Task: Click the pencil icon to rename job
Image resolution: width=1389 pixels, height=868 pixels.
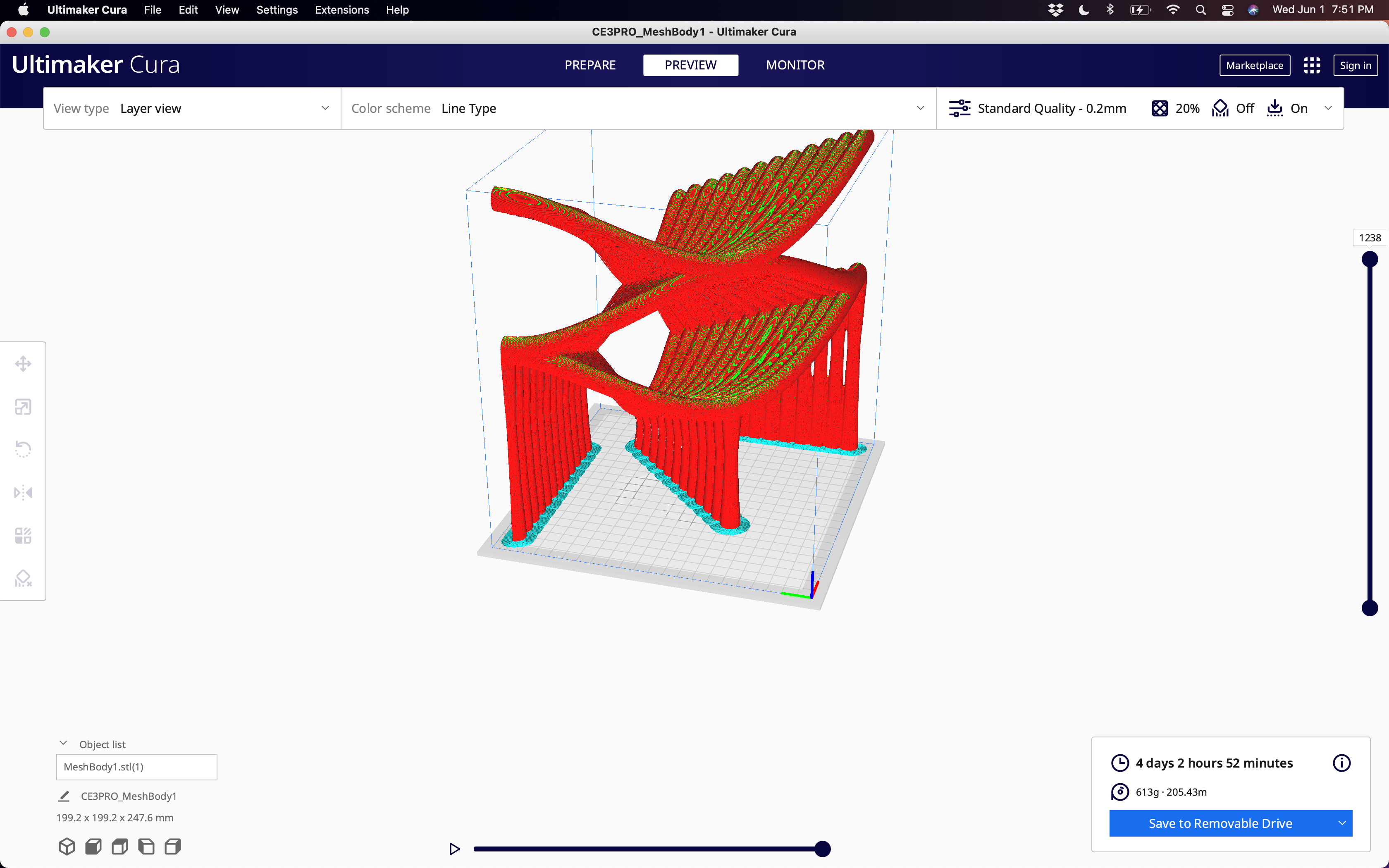Action: click(x=64, y=796)
